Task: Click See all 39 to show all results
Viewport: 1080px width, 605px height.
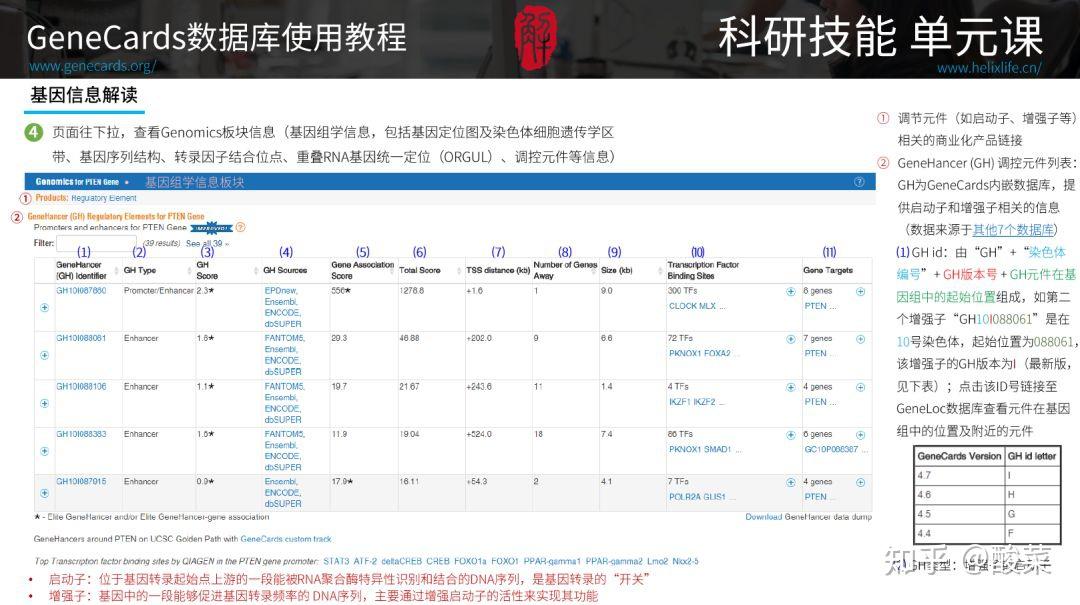Action: point(205,242)
